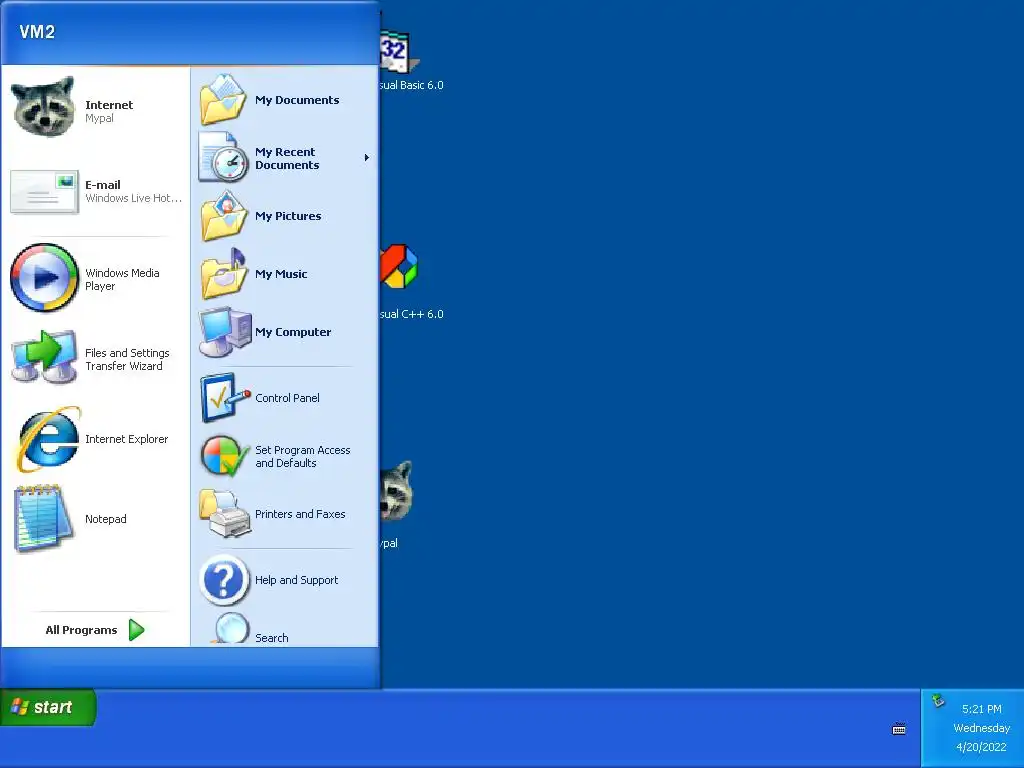Choose the My Computer text entry
Screen dimensions: 1024x768
[x=293, y=332]
